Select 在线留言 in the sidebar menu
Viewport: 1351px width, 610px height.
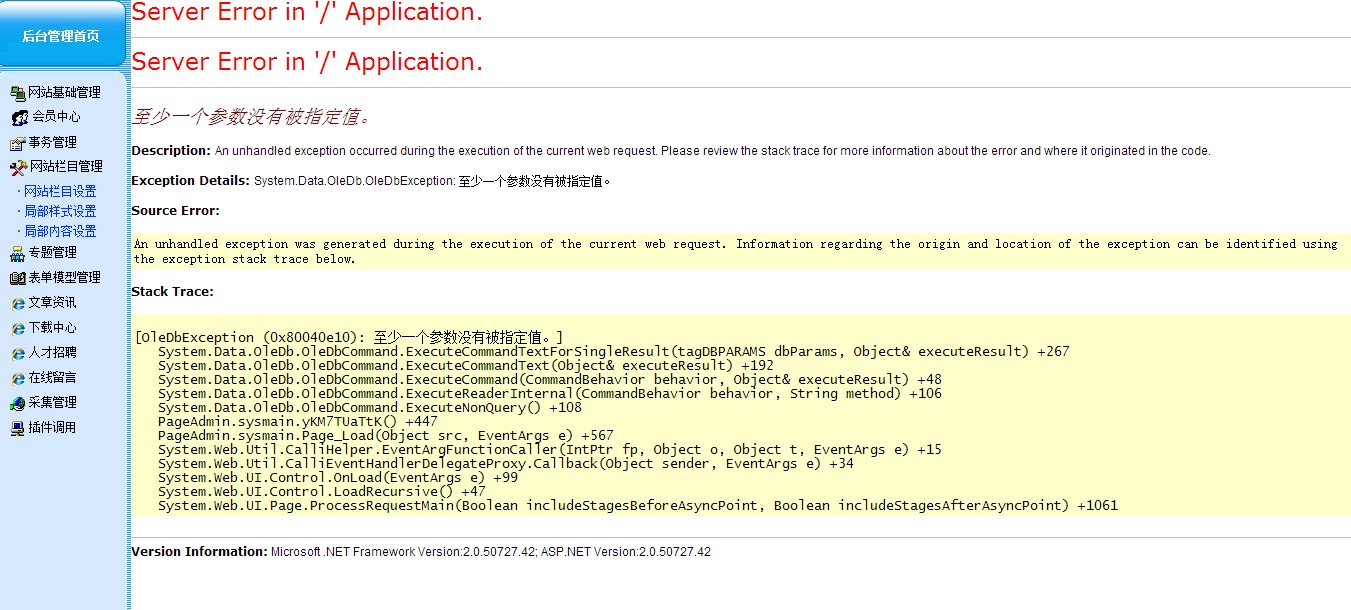tap(52, 378)
